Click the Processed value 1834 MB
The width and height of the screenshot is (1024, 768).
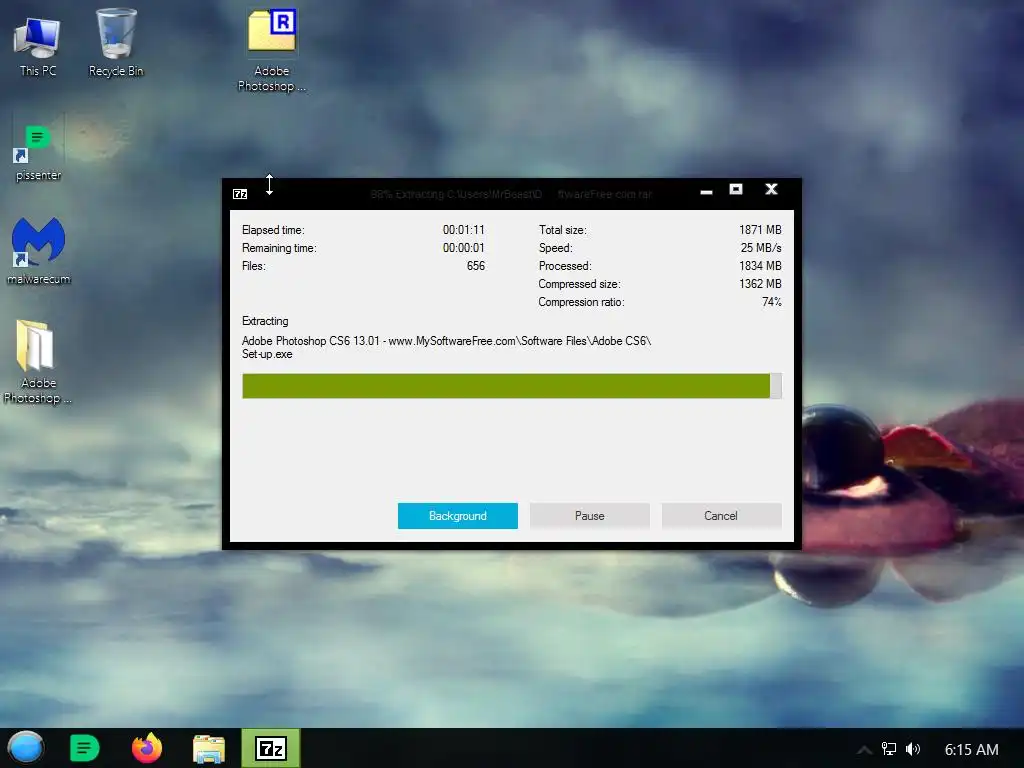760,266
